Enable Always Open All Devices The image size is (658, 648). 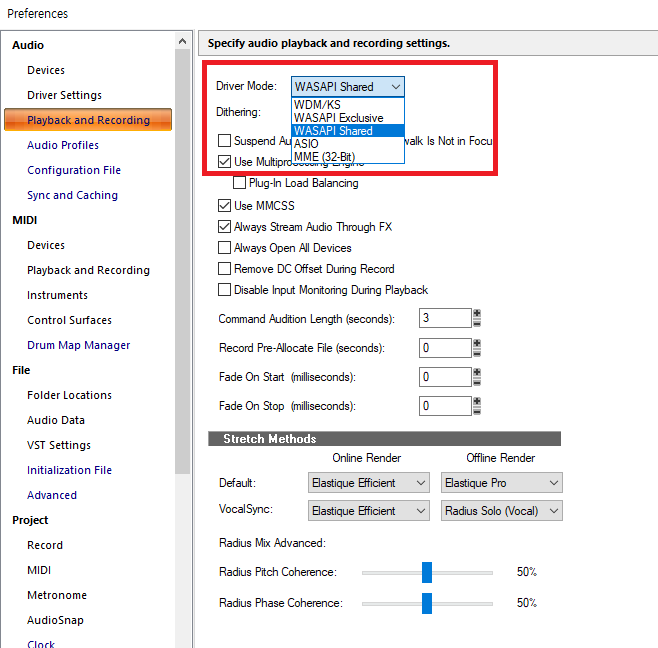coord(225,248)
